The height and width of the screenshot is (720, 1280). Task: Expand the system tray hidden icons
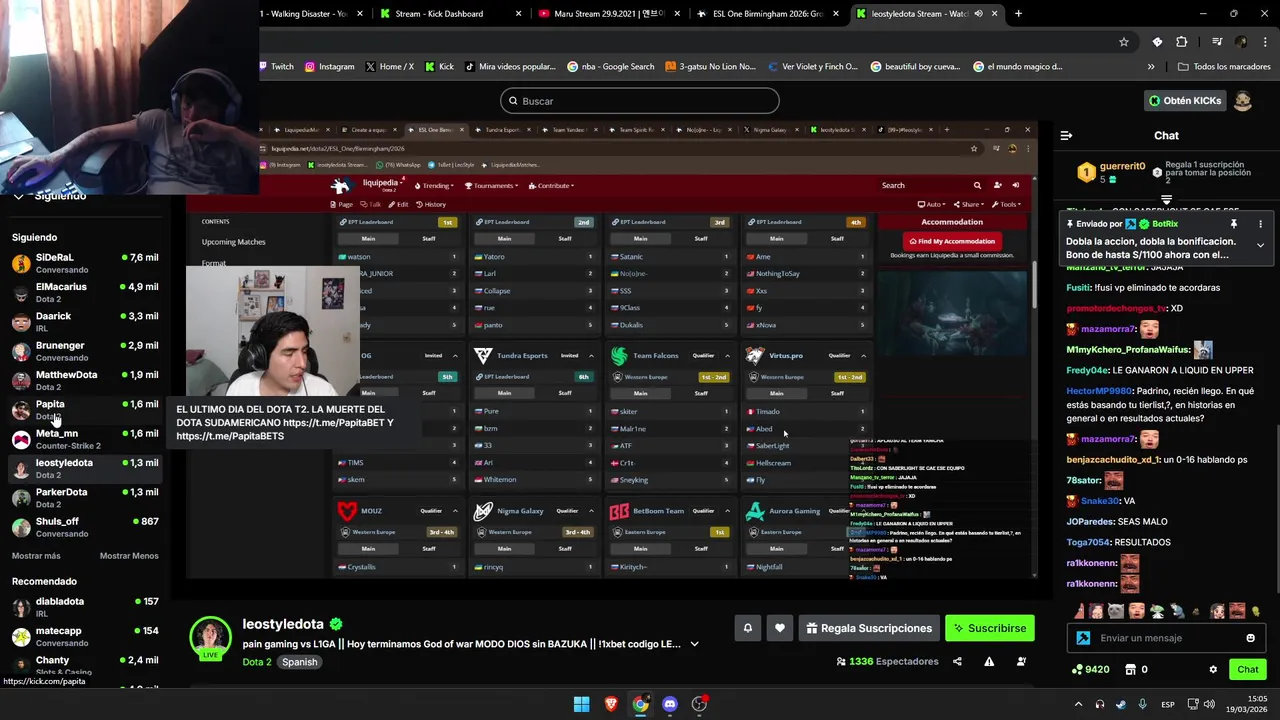(x=1078, y=704)
